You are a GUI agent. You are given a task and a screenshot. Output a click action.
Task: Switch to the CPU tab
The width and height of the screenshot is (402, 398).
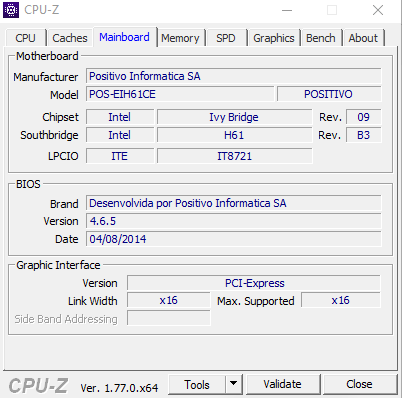point(25,38)
